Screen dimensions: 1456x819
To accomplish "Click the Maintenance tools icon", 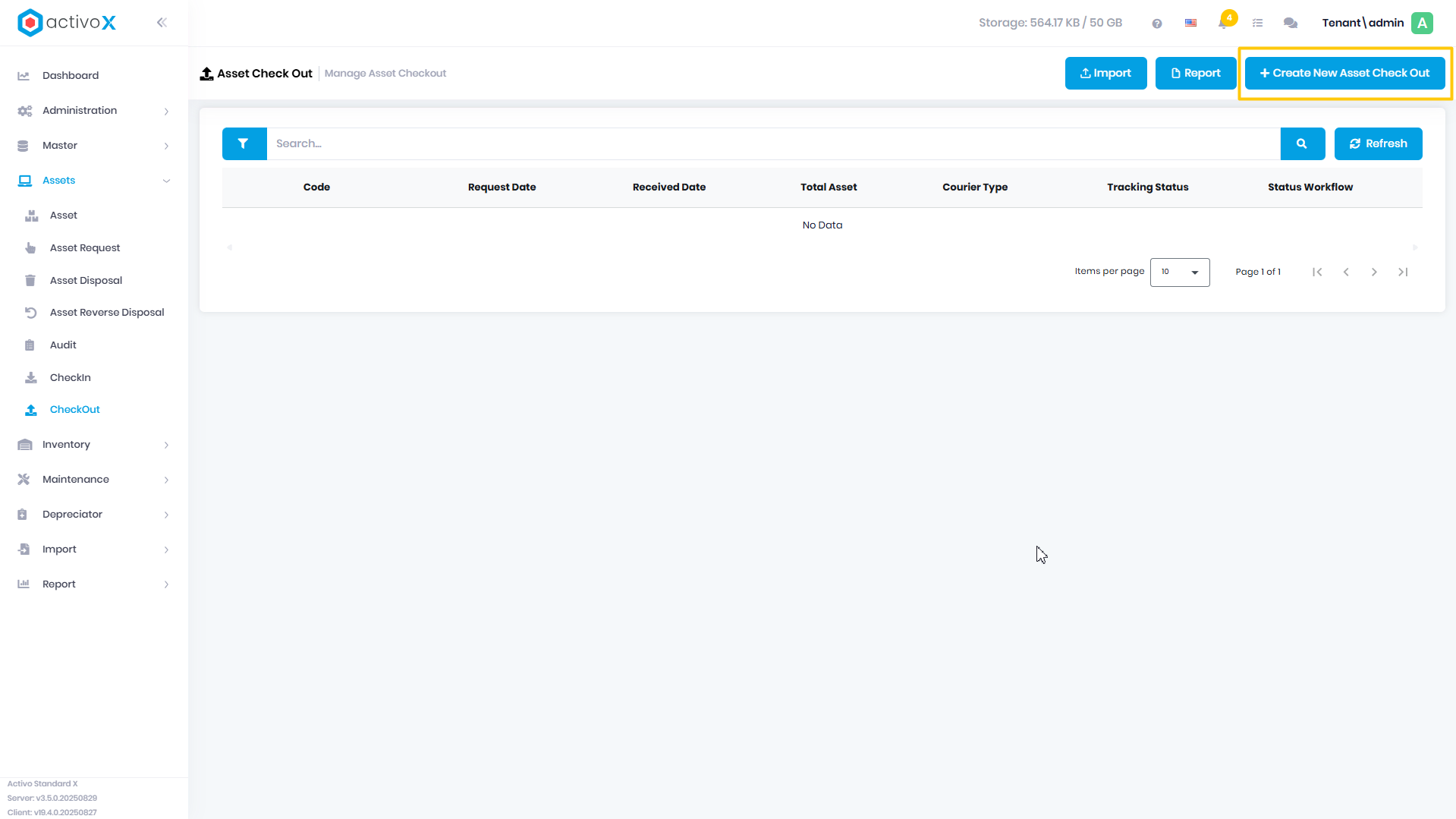I will [x=24, y=480].
